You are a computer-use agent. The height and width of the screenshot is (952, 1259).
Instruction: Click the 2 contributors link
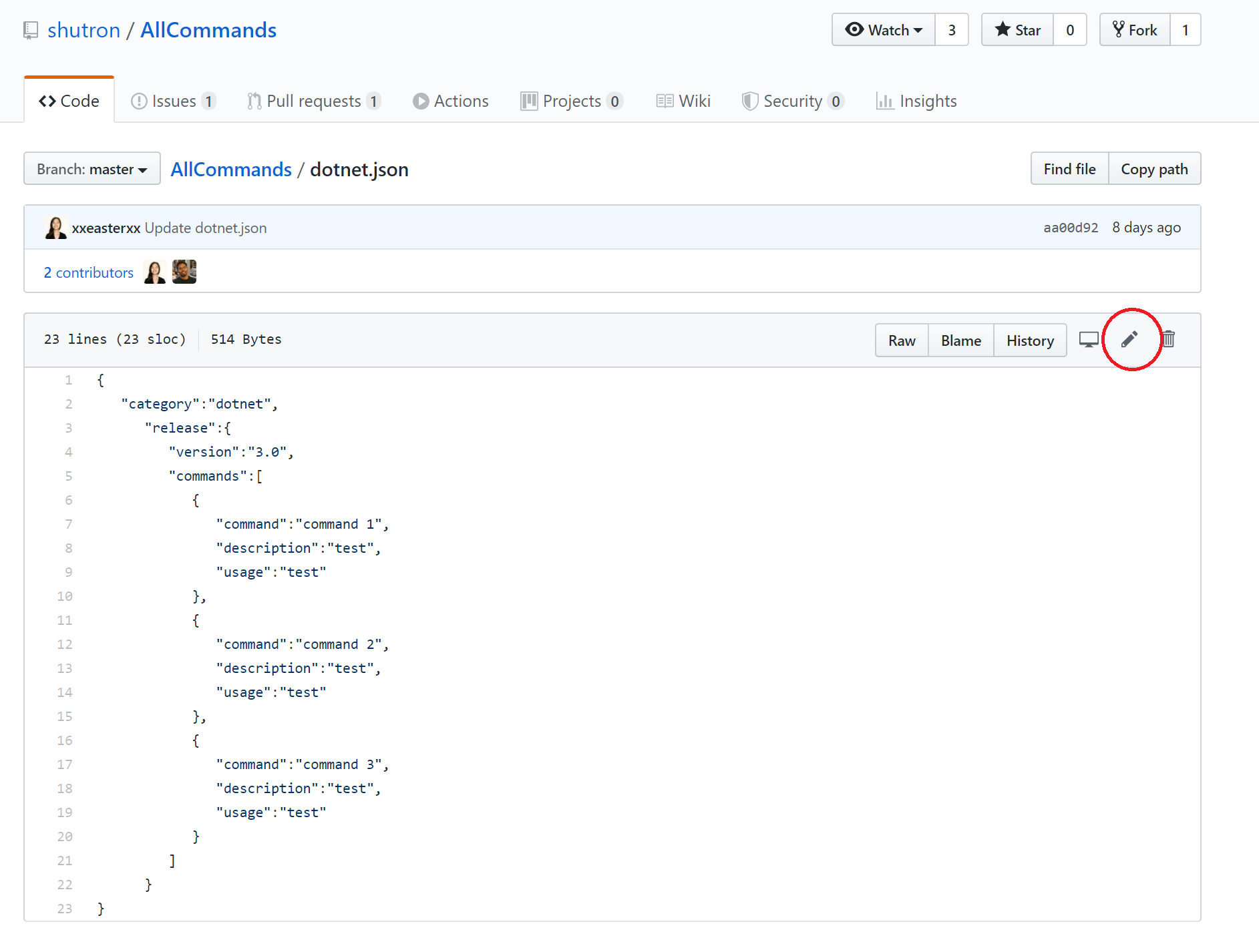[89, 272]
